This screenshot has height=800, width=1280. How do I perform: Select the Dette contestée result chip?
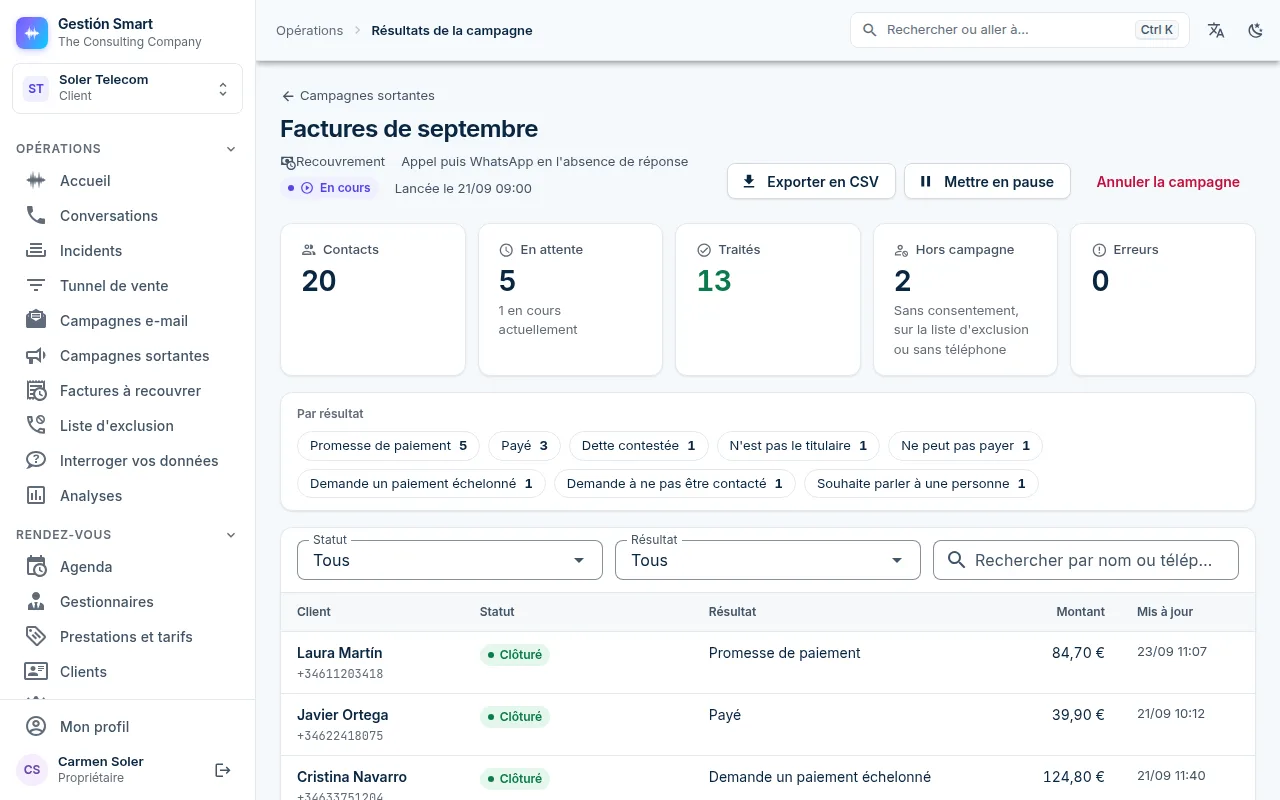639,446
